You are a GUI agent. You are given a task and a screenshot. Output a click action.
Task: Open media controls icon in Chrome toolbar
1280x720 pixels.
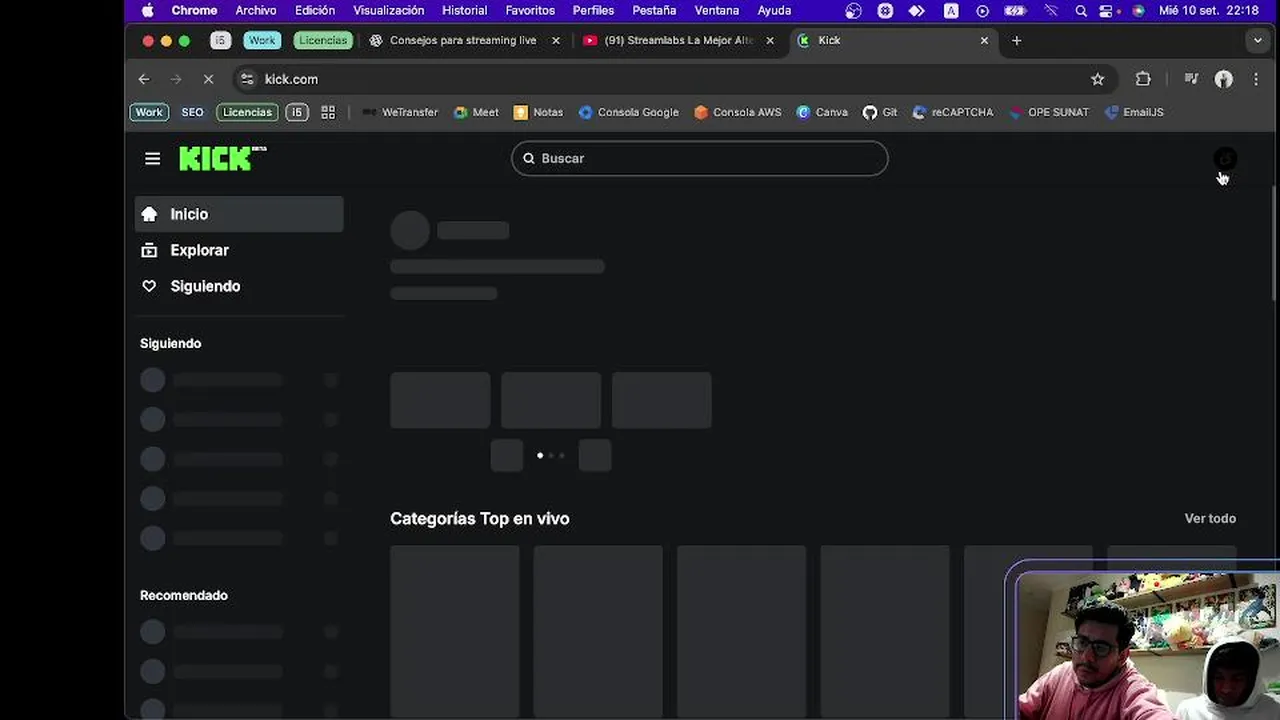(1191, 79)
